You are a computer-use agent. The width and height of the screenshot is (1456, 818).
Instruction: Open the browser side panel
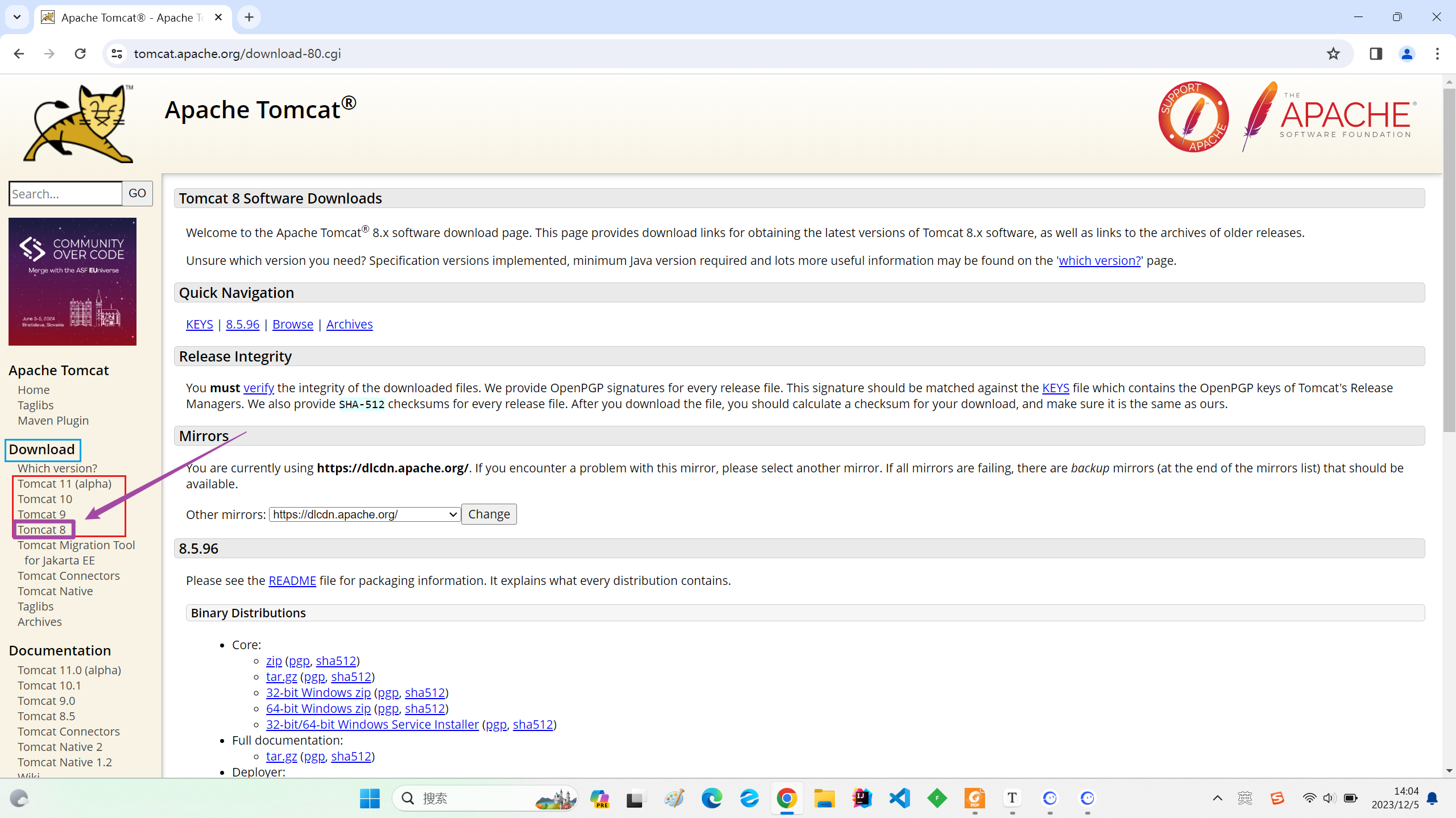(1376, 53)
